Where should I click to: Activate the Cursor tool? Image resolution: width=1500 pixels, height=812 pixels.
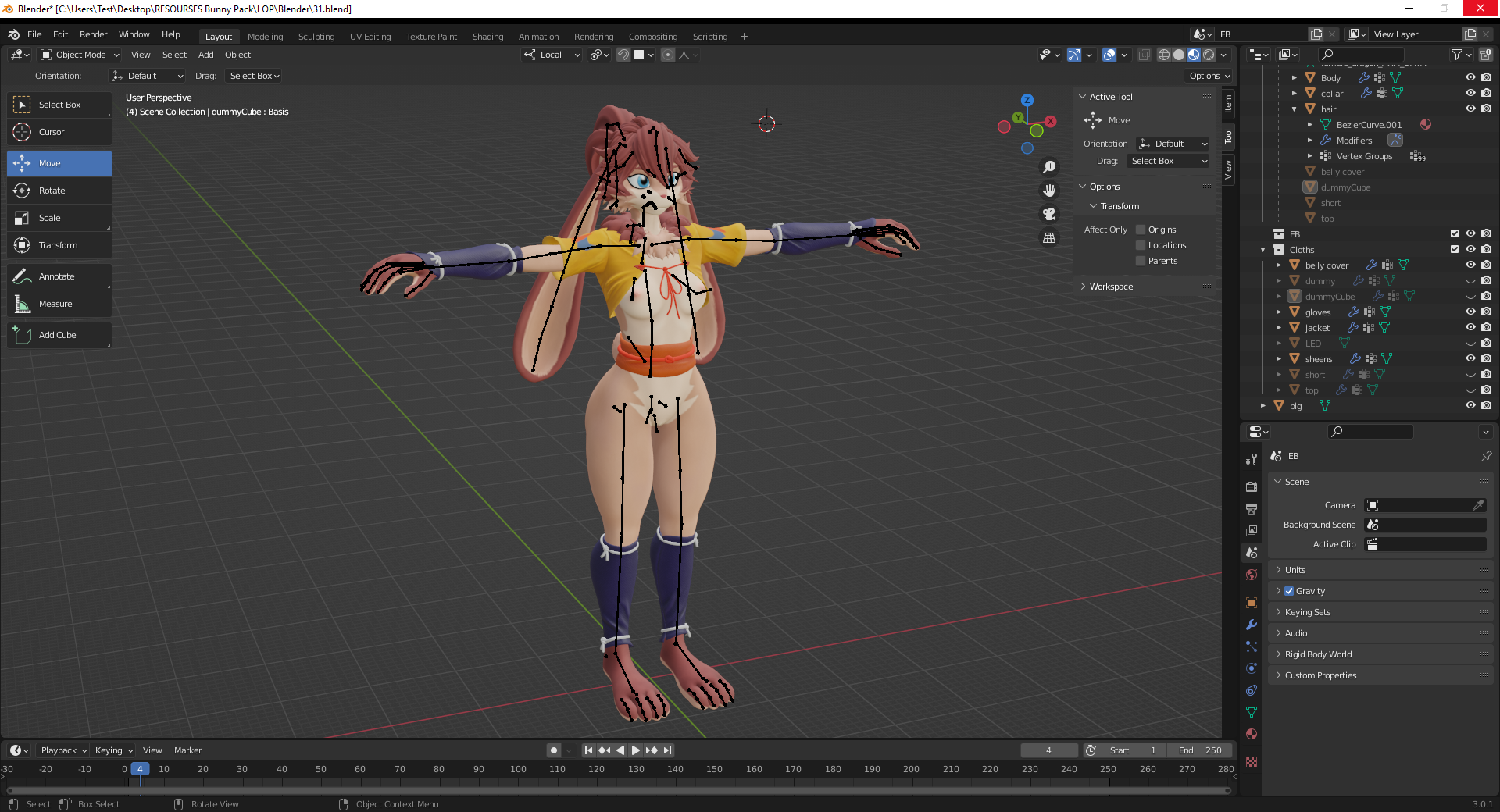[59, 132]
